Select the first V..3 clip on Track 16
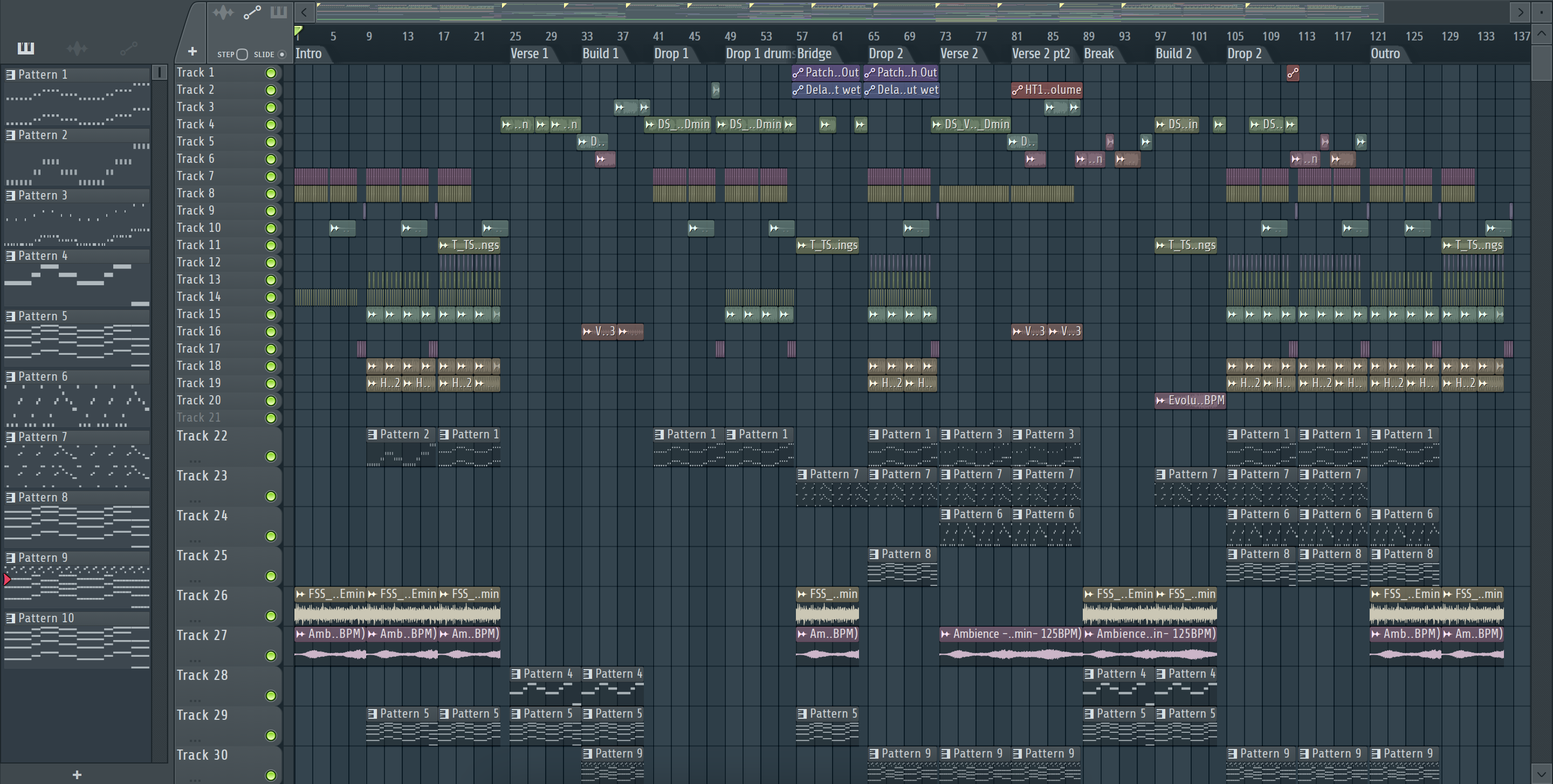1553x784 pixels. (599, 332)
